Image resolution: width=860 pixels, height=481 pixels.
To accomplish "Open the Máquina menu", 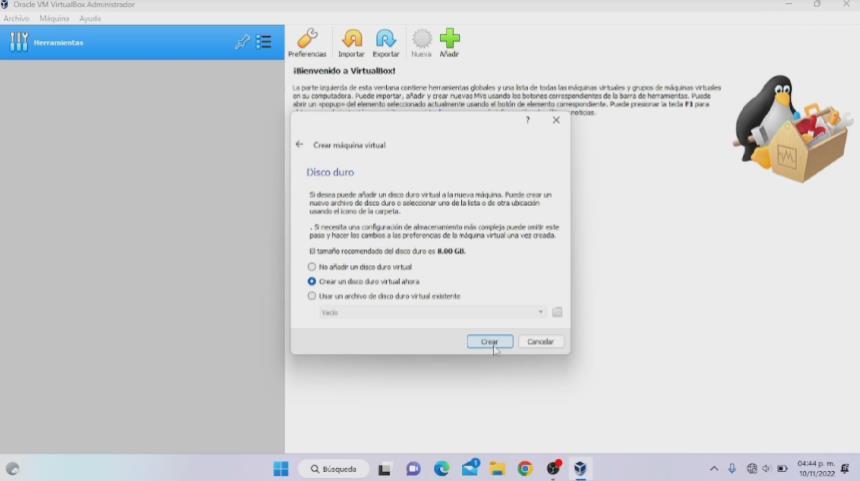I will click(x=54, y=19).
